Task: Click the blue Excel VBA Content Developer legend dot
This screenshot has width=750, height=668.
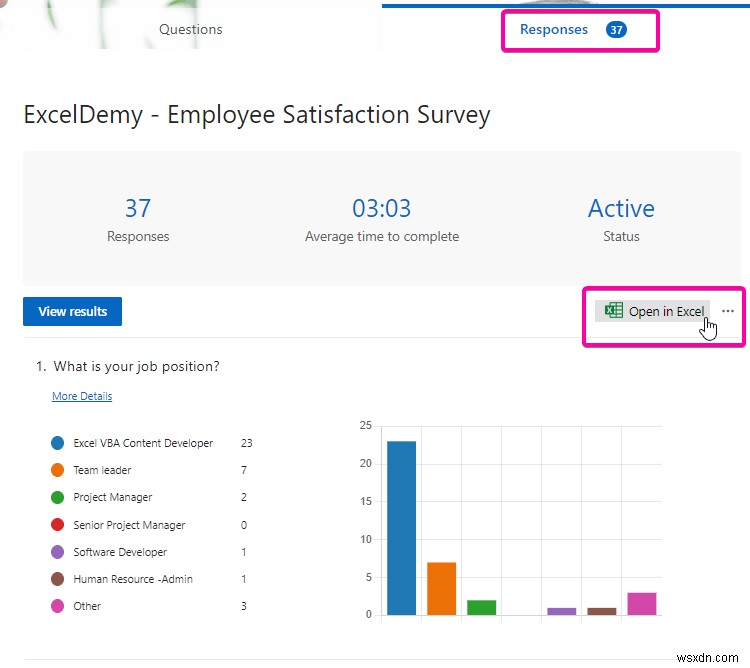Action: coord(56,443)
